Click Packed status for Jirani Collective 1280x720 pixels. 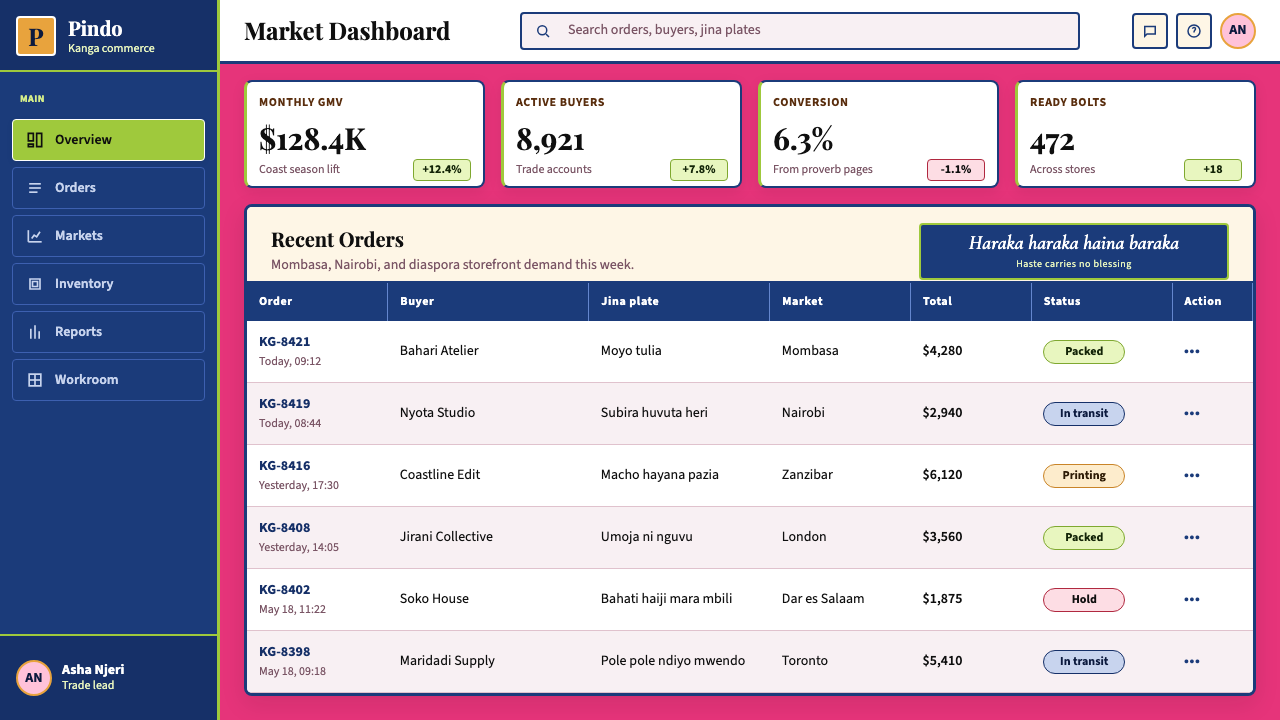1084,538
